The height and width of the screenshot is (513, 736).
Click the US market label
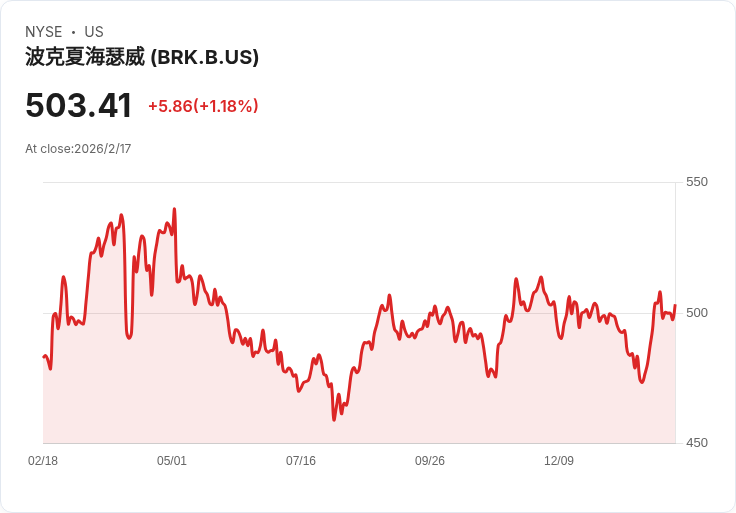pyautogui.click(x=94, y=32)
